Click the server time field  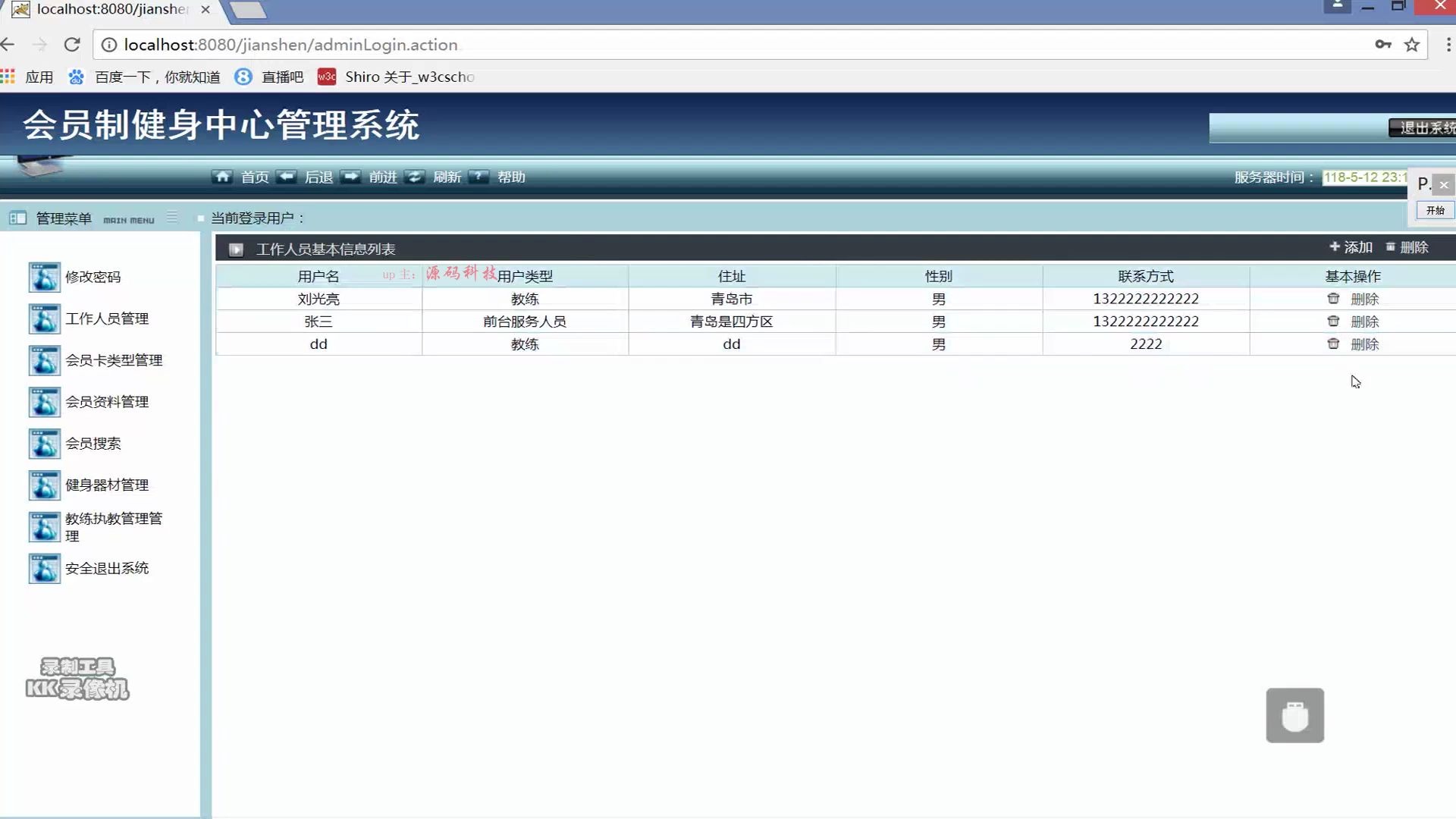[x=1365, y=177]
